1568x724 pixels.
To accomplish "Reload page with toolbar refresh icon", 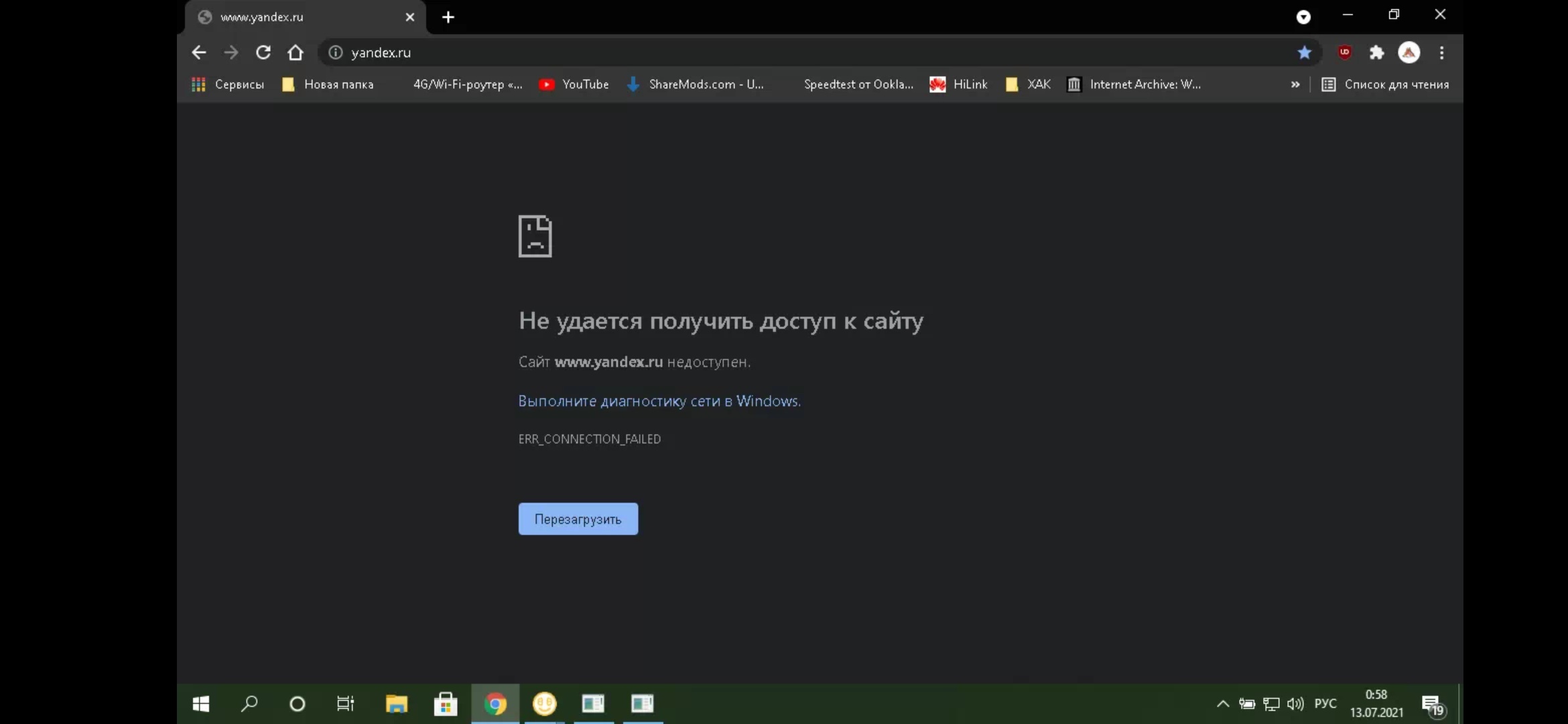I will point(263,52).
